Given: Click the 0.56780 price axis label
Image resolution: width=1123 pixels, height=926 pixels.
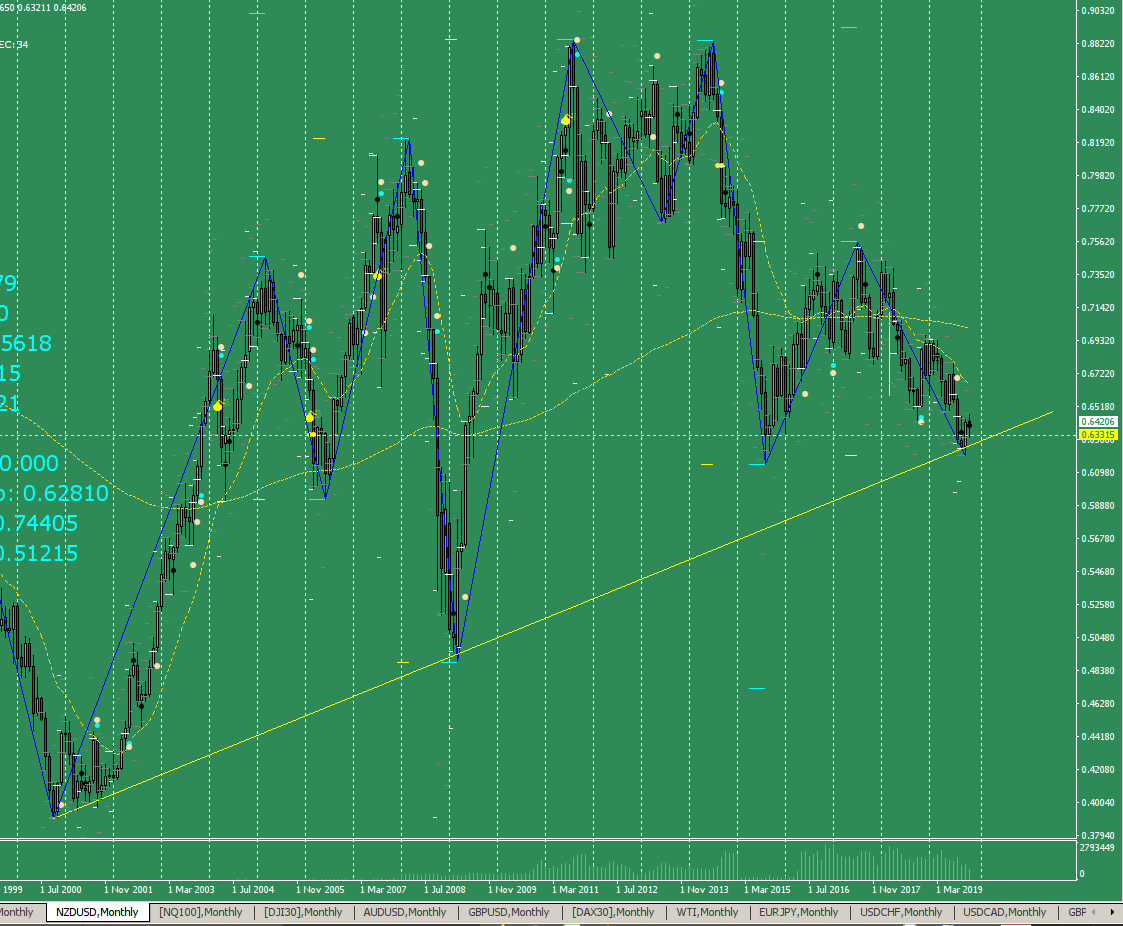Looking at the screenshot, I should [1098, 539].
